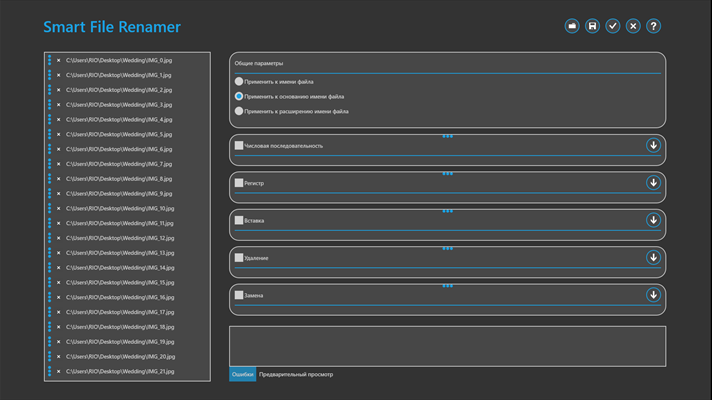Expand 'Числовая последовательность' panel with arrow
The height and width of the screenshot is (400, 712).
[653, 145]
